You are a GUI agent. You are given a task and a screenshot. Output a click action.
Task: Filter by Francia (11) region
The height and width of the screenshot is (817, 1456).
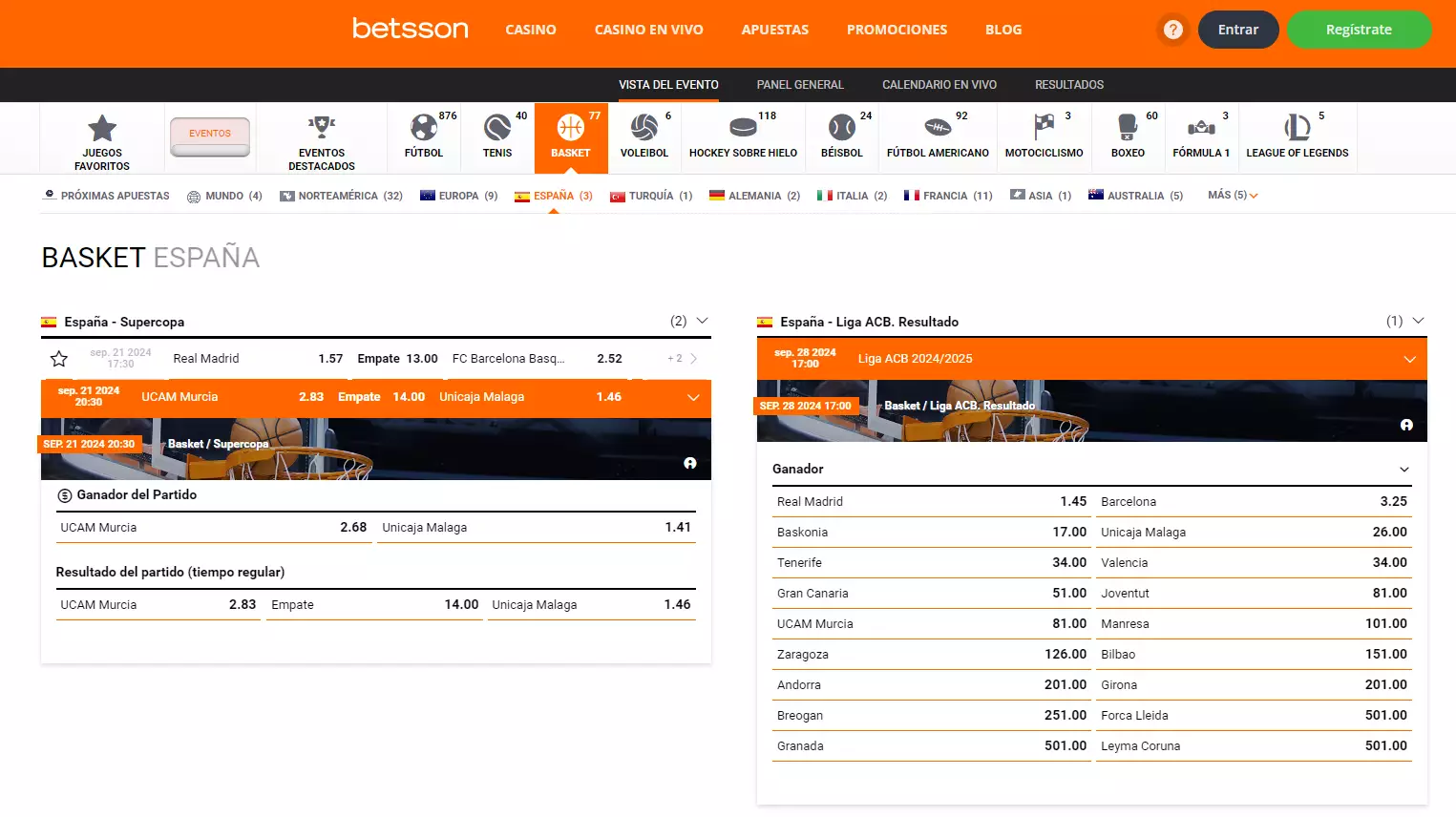coord(948,196)
